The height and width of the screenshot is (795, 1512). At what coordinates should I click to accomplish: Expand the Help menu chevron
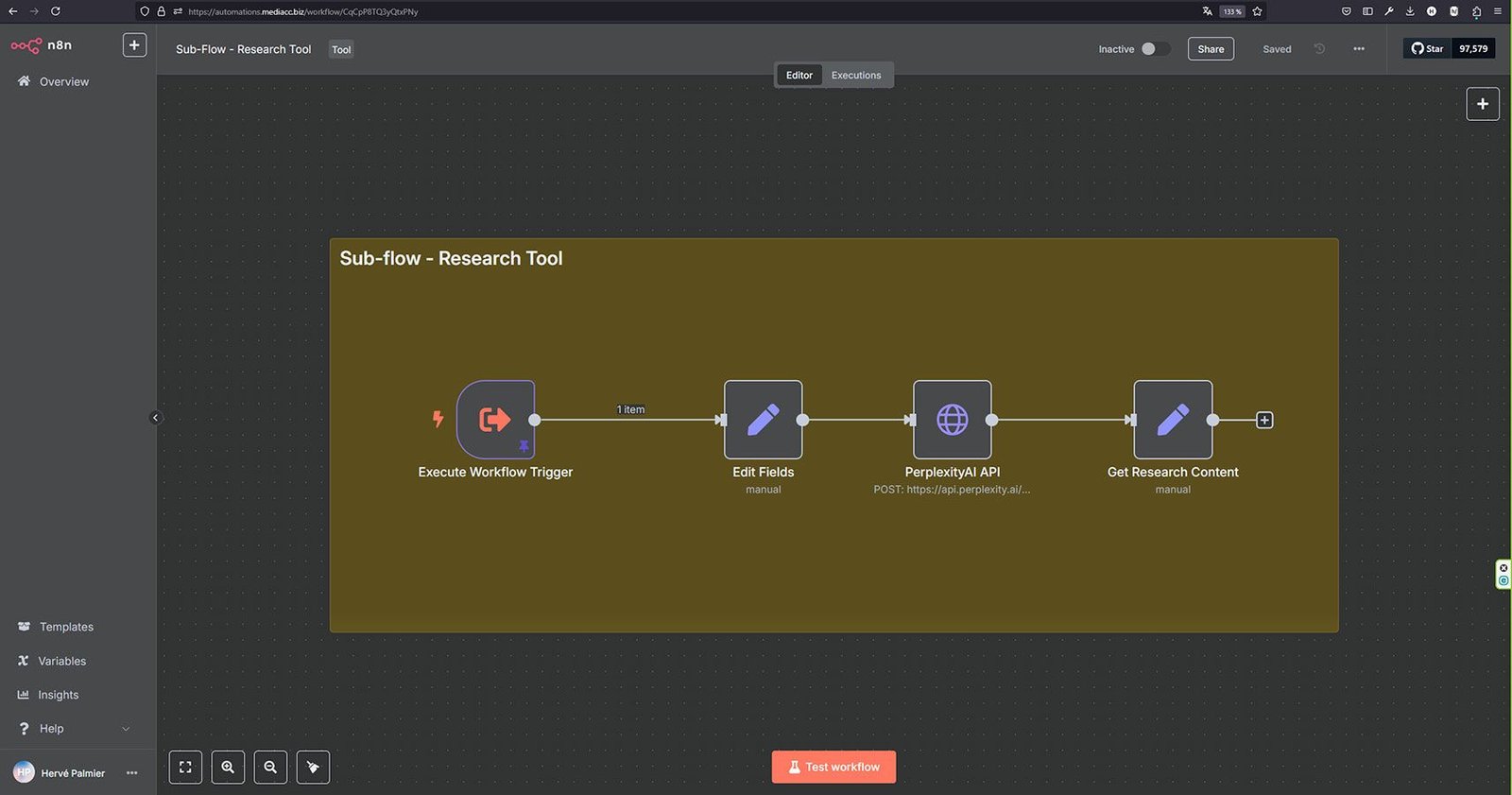click(126, 729)
